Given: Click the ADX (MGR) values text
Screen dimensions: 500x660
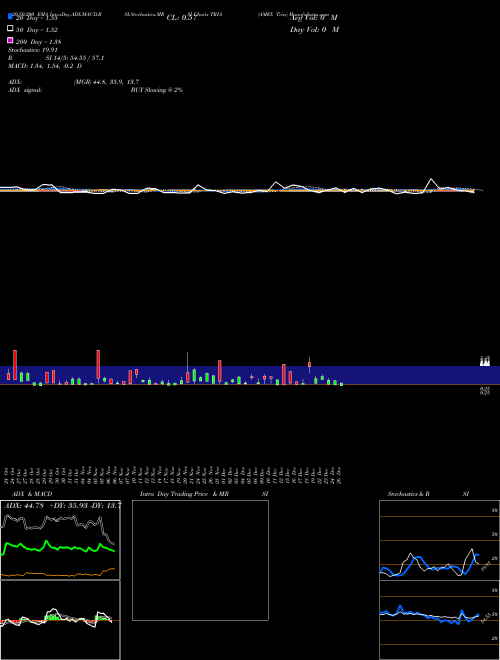Looking at the screenshot, I should click(106, 82).
